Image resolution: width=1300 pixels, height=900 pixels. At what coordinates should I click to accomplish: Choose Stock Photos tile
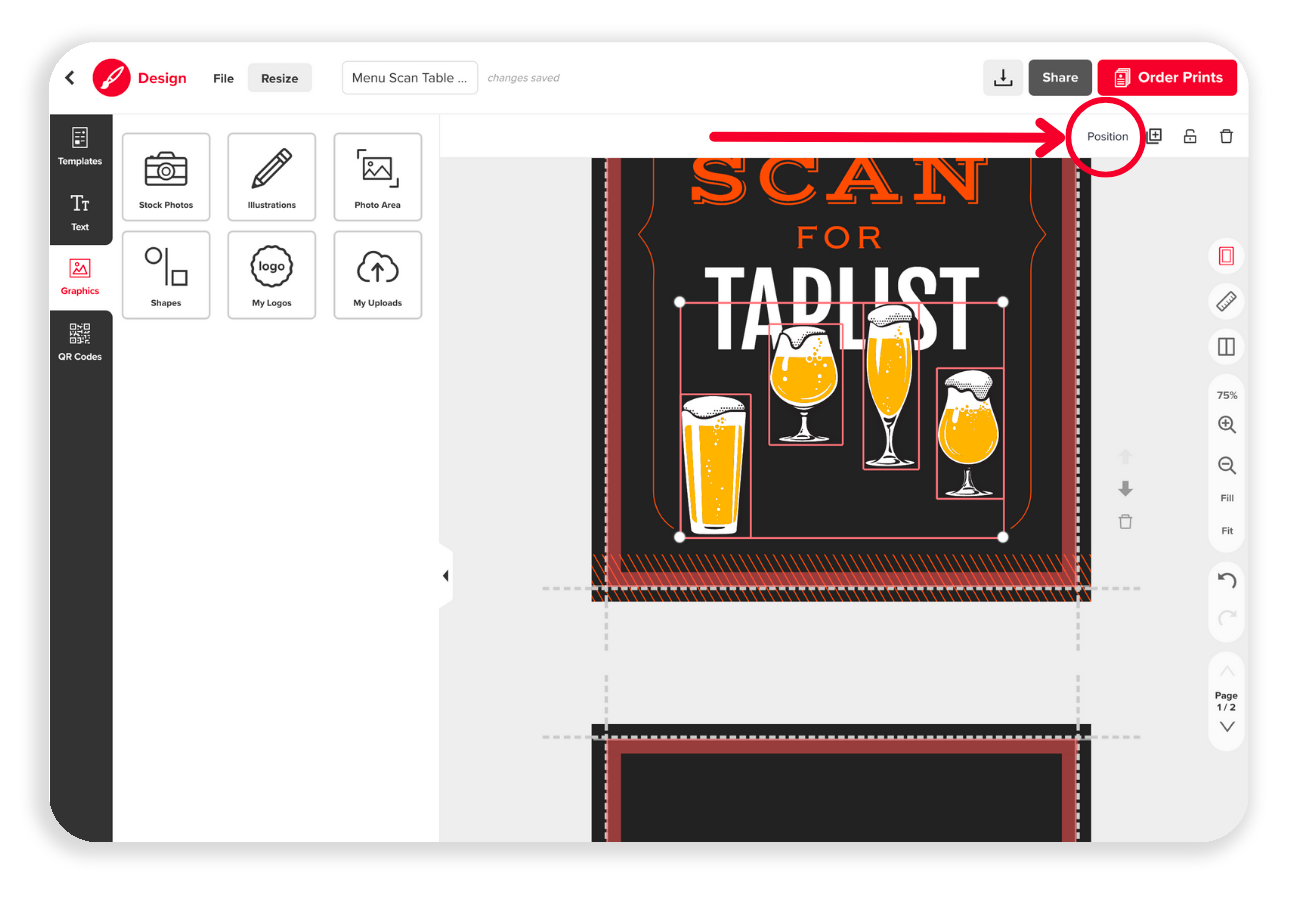tap(166, 177)
